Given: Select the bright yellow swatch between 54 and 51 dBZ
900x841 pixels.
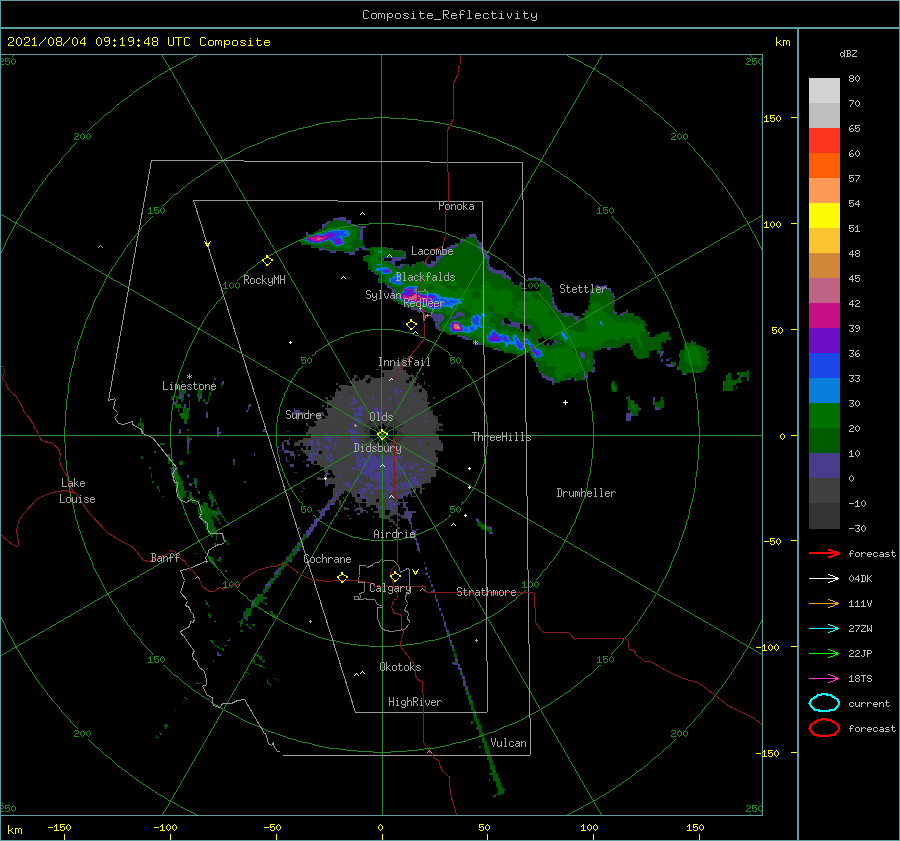Looking at the screenshot, I should (824, 216).
